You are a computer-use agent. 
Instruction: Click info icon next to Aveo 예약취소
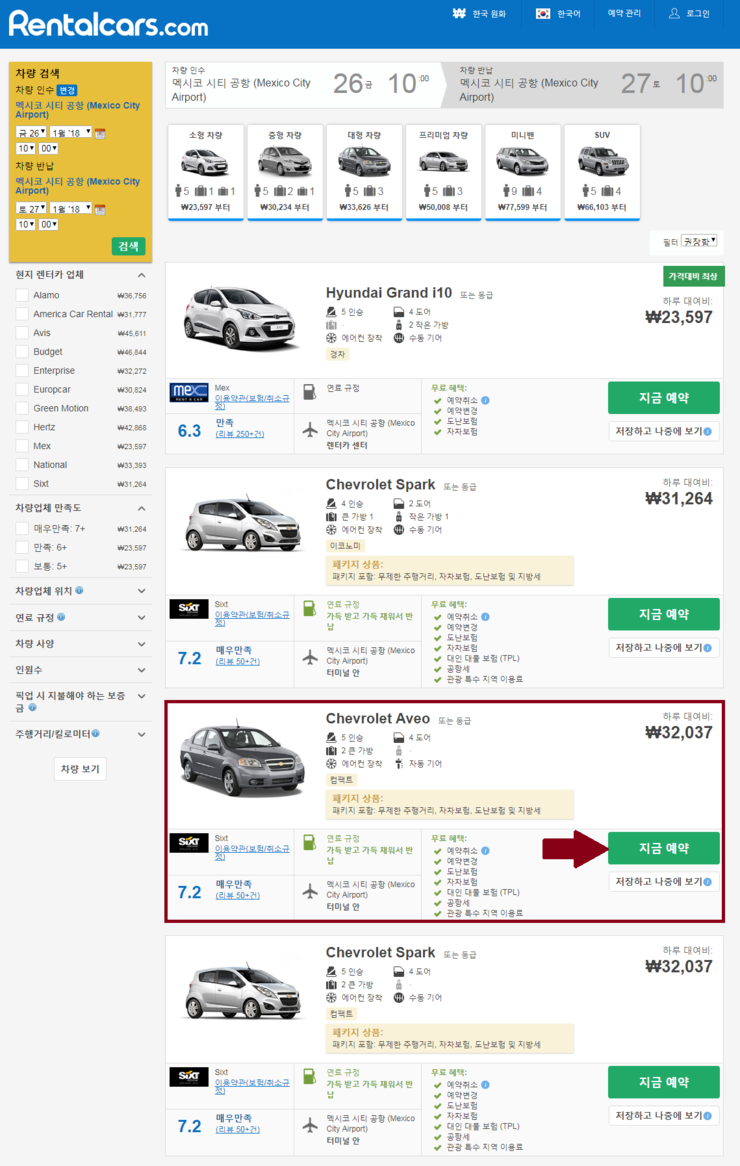(486, 850)
